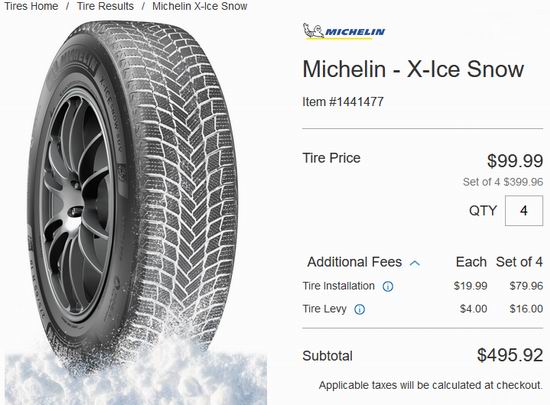Return to Tire Results breadcrumb
Viewport: 550px width, 405px height.
point(105,6)
